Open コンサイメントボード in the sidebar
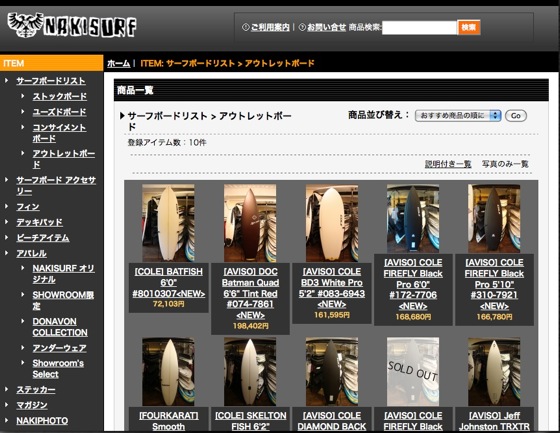560x433 pixels. (x=59, y=133)
